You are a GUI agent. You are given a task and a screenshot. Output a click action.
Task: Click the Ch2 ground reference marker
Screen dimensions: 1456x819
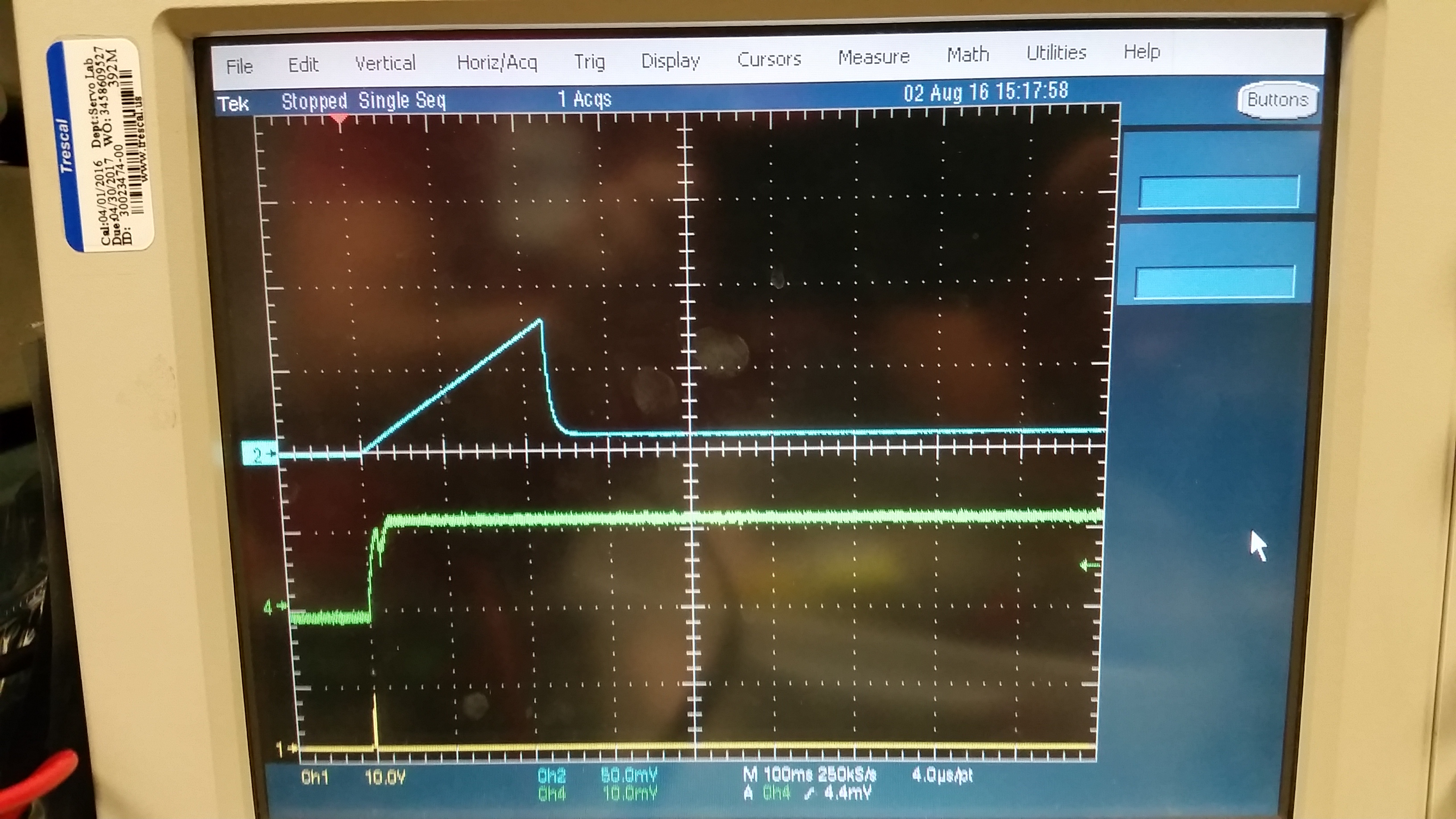pyautogui.click(x=260, y=454)
